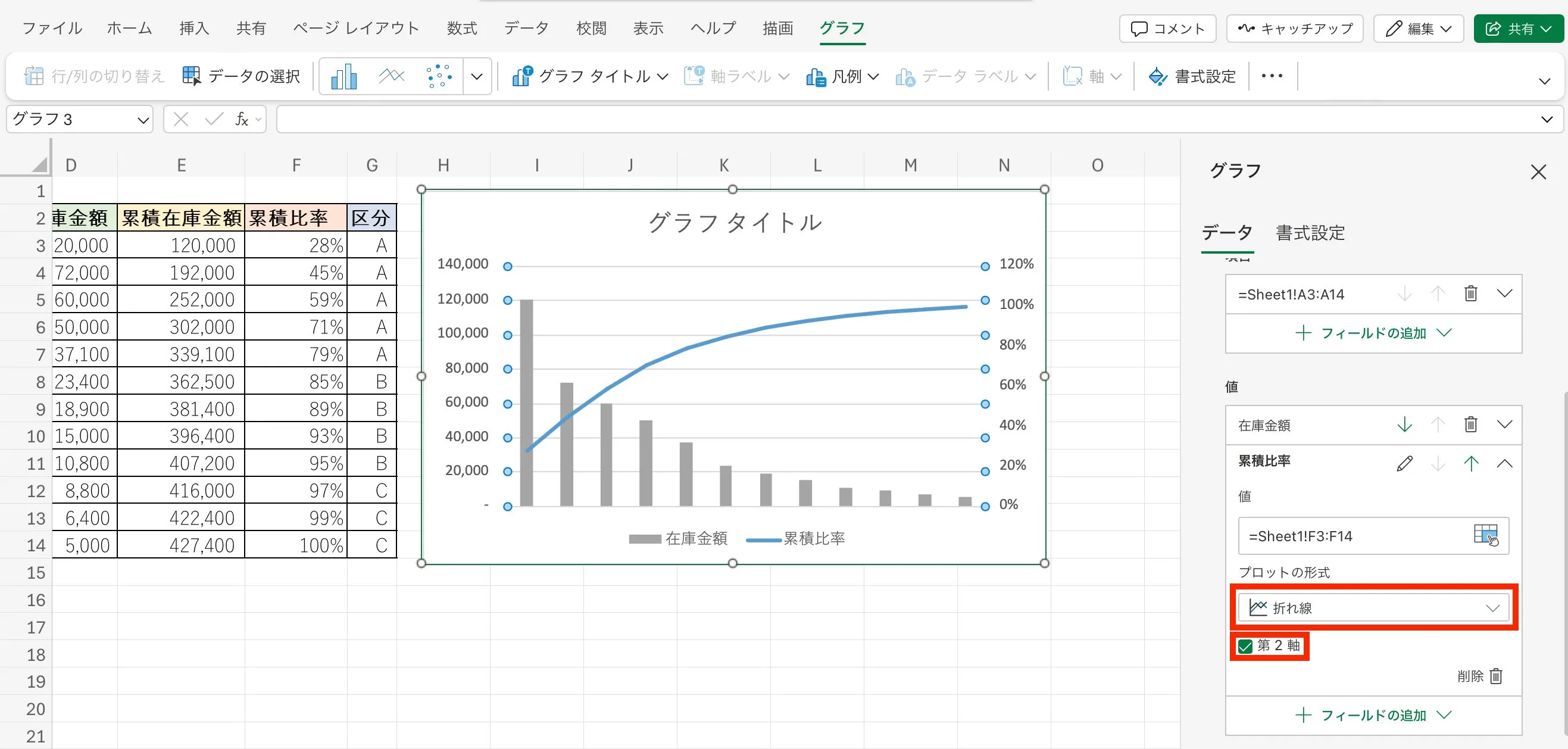Viewport: 1568px width, 749px height.
Task: Click the range picker icon in =Sheet1!F3:F14 field
Action: pyautogui.click(x=1486, y=535)
